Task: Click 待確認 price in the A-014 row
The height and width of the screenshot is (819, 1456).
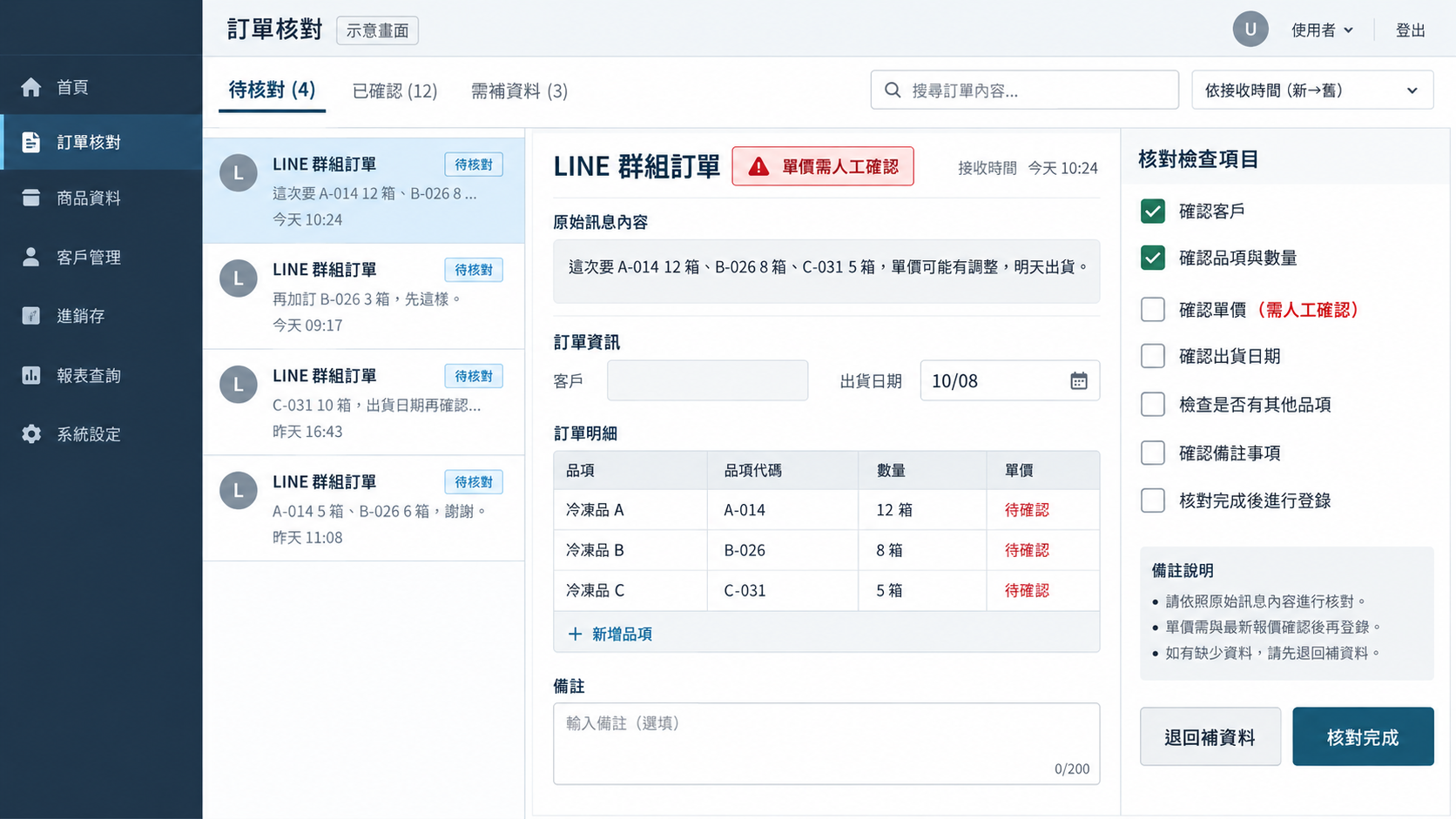Action: [1027, 510]
